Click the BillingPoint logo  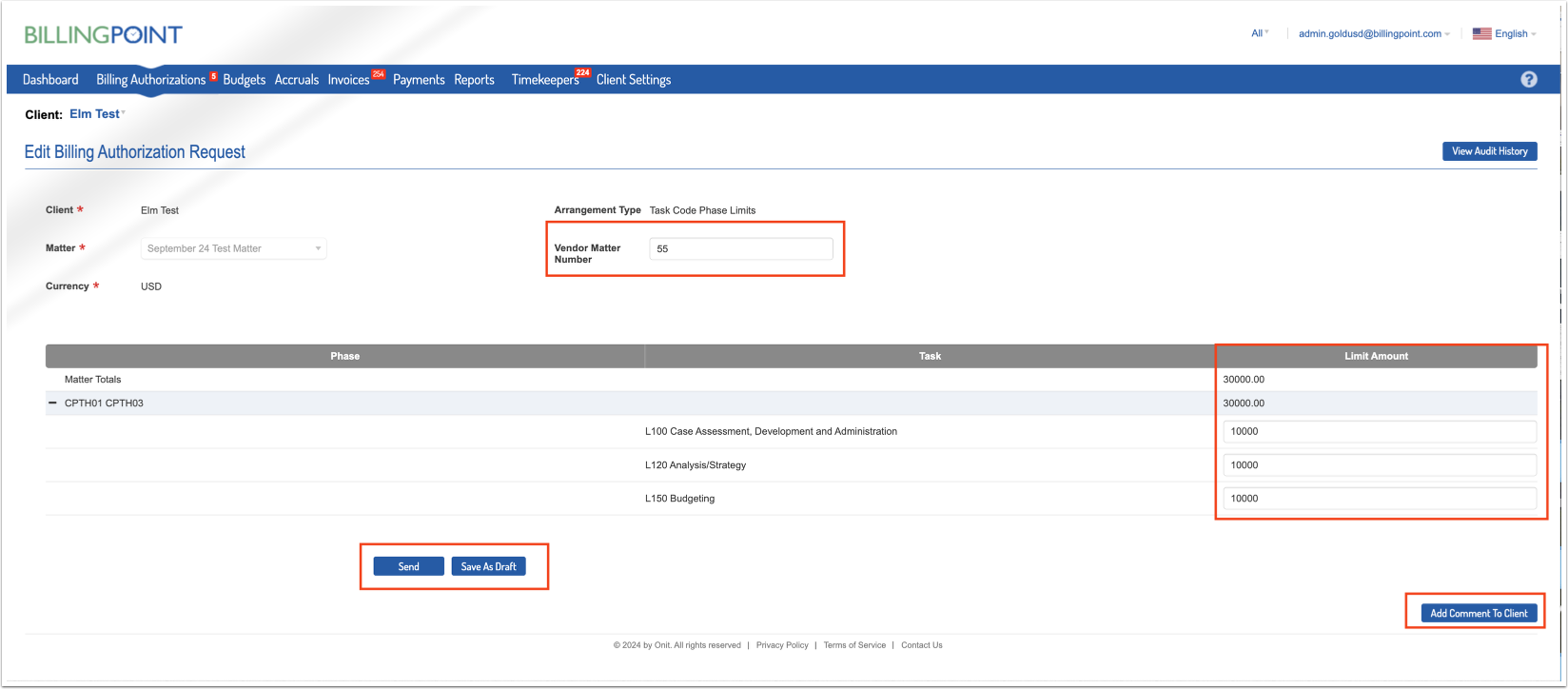point(103,35)
